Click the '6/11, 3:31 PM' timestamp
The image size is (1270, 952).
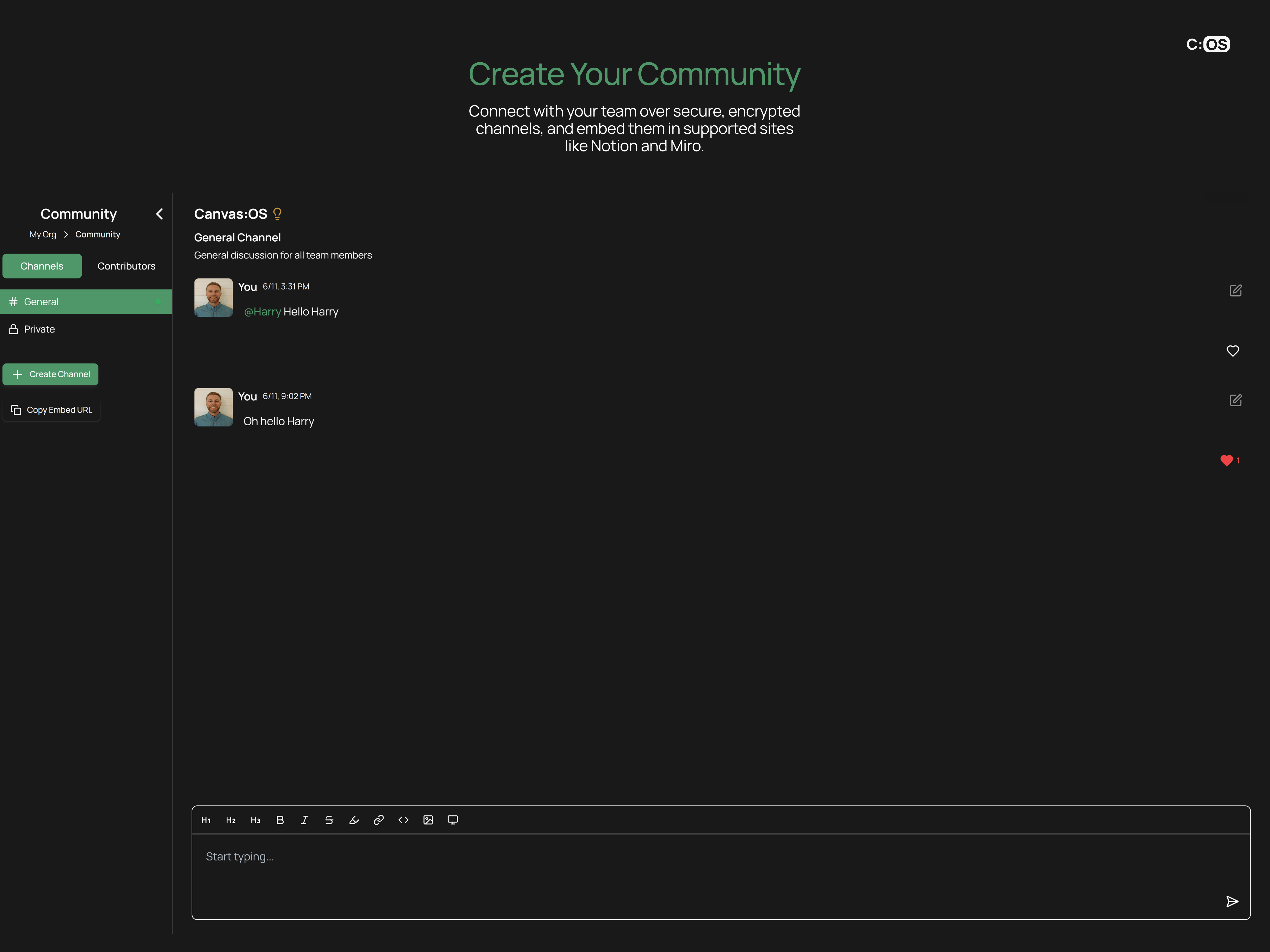[286, 286]
